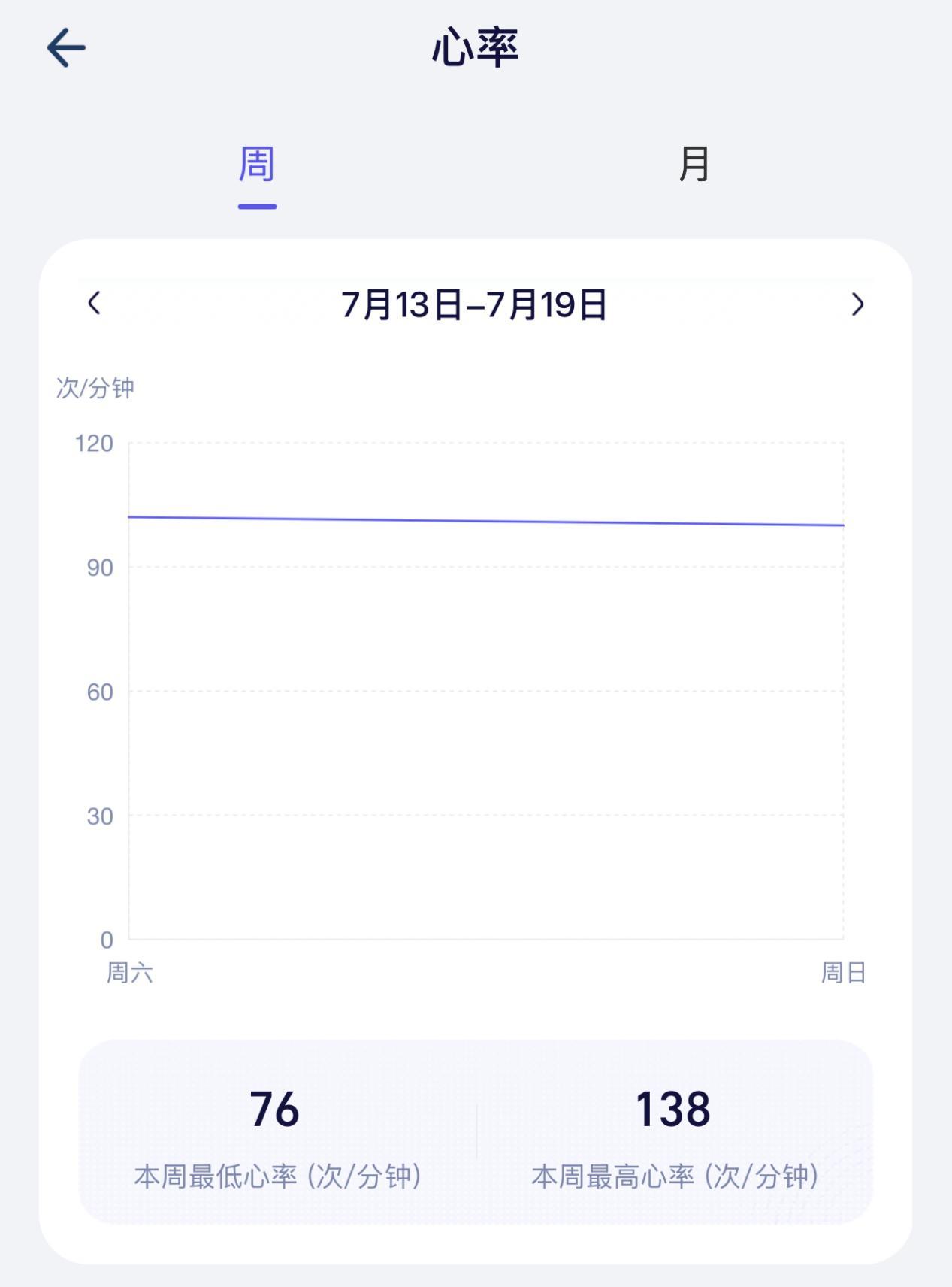Tap the highest heart rate value 138
Image resolution: width=952 pixels, height=1287 pixels.
[673, 1109]
